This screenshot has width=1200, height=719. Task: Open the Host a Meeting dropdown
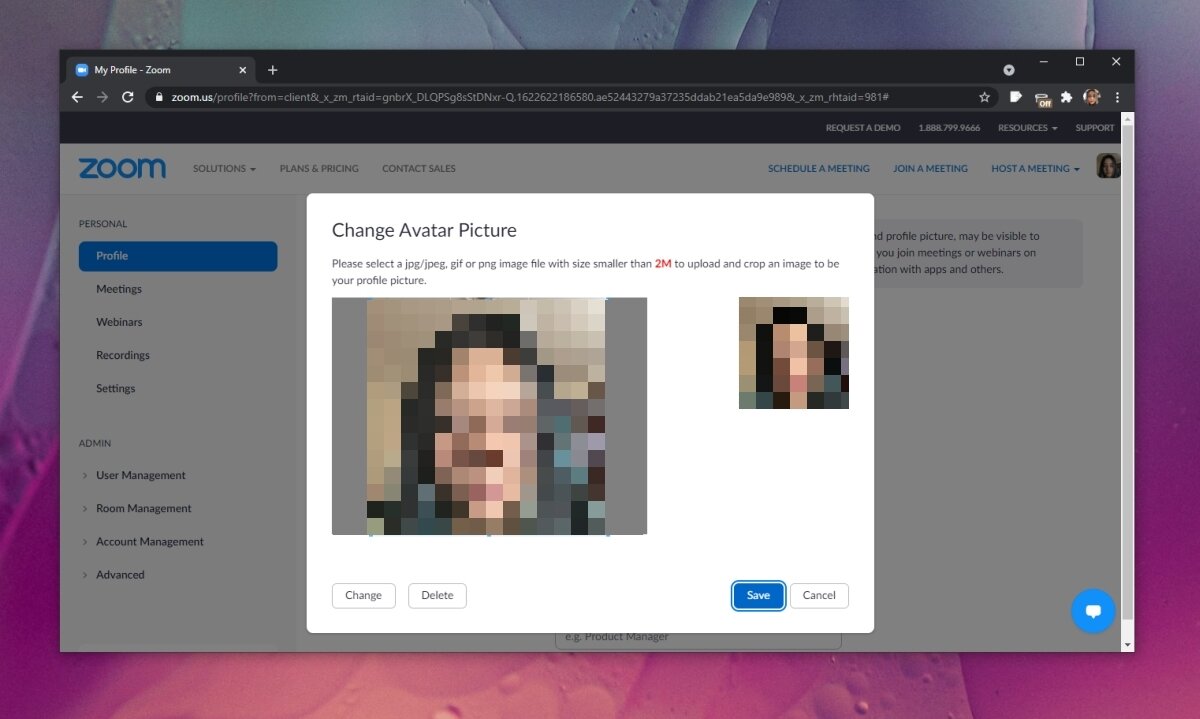click(x=1034, y=168)
